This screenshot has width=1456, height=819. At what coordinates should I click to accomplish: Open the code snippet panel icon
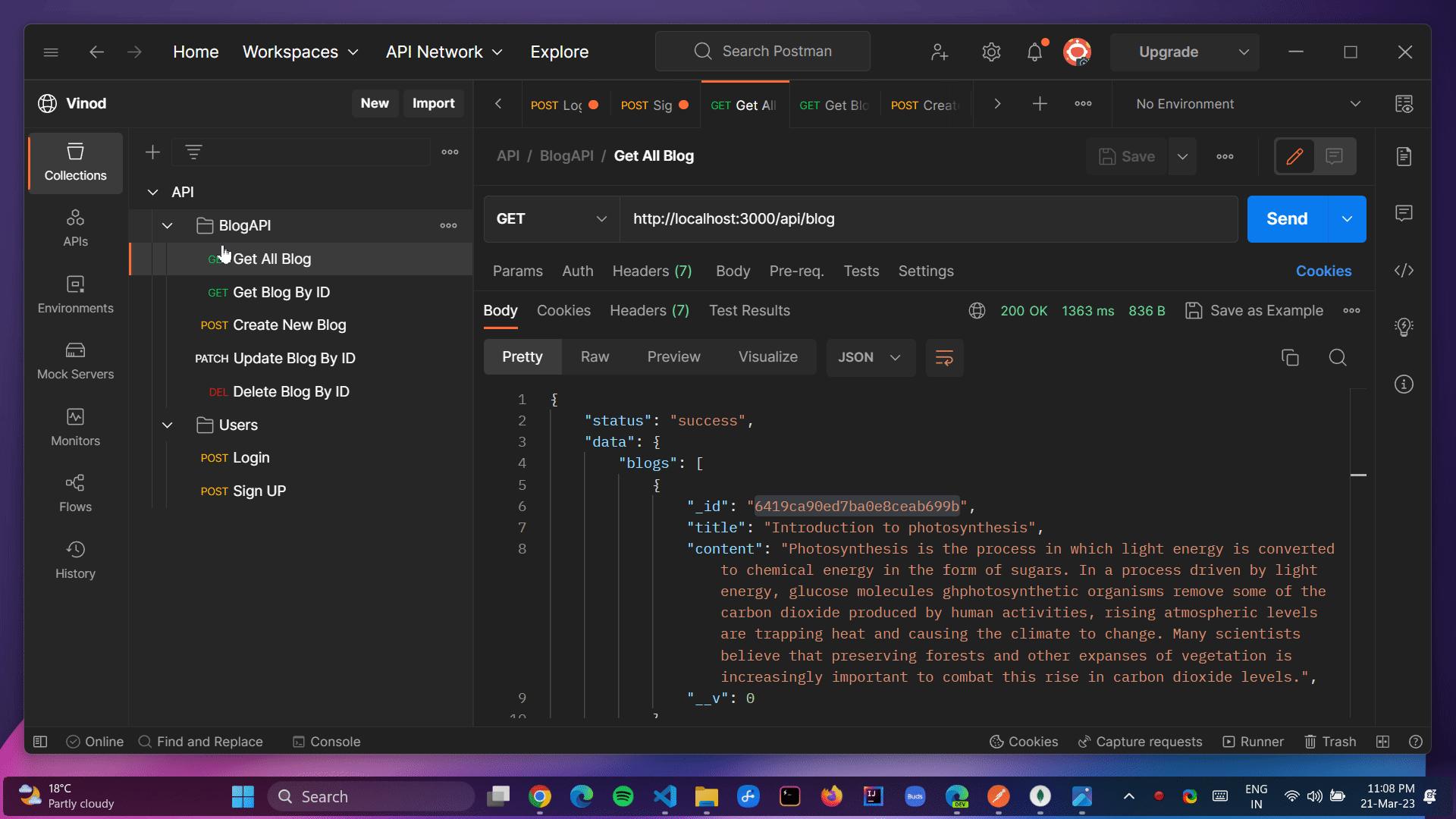pyautogui.click(x=1404, y=271)
